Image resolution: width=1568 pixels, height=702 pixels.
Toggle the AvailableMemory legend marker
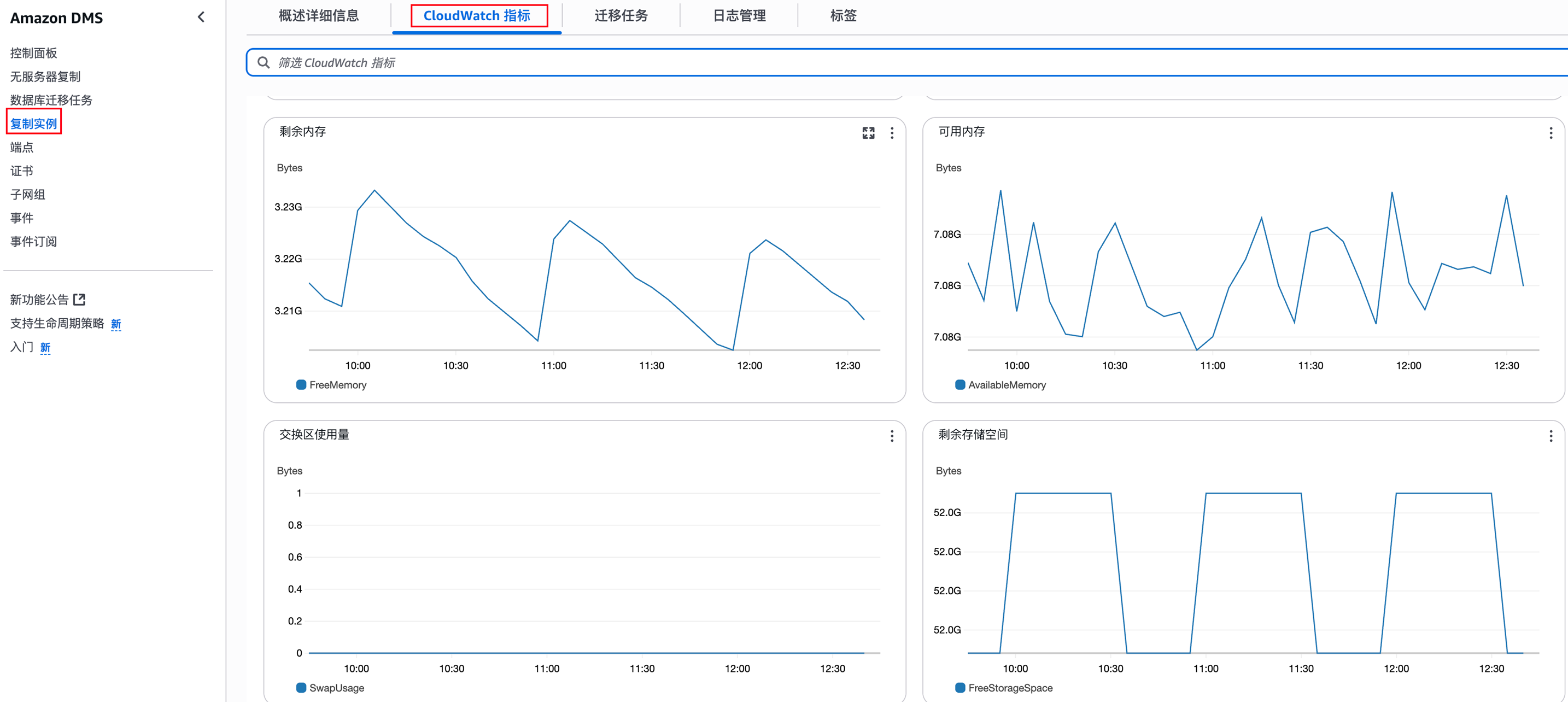[960, 385]
